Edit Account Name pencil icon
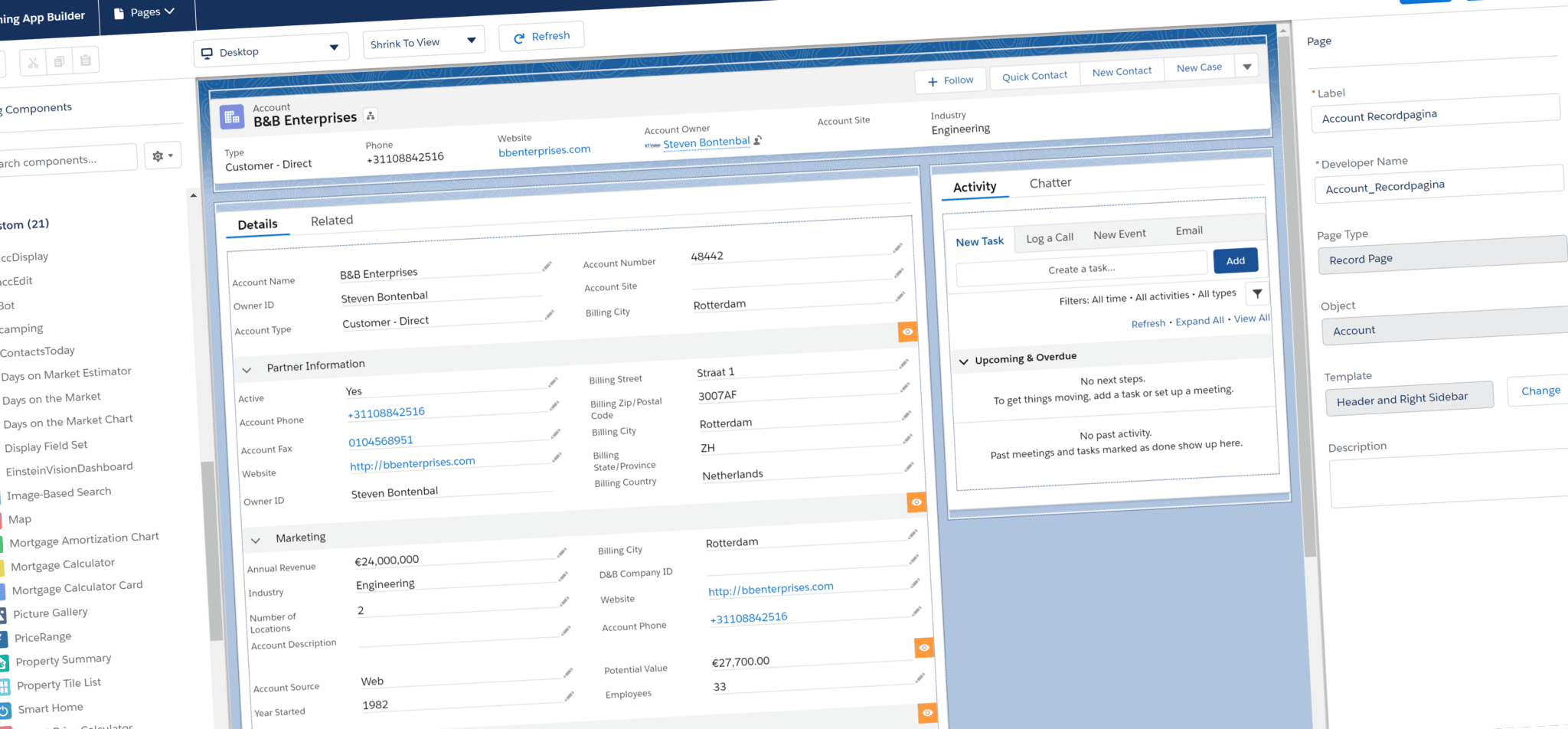 (547, 266)
